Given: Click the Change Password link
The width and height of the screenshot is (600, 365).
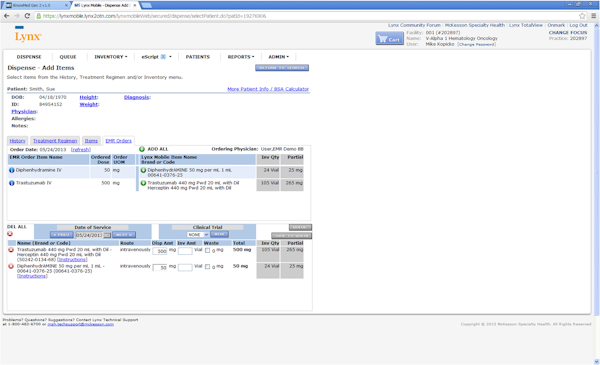Looking at the screenshot, I should 476,44.
